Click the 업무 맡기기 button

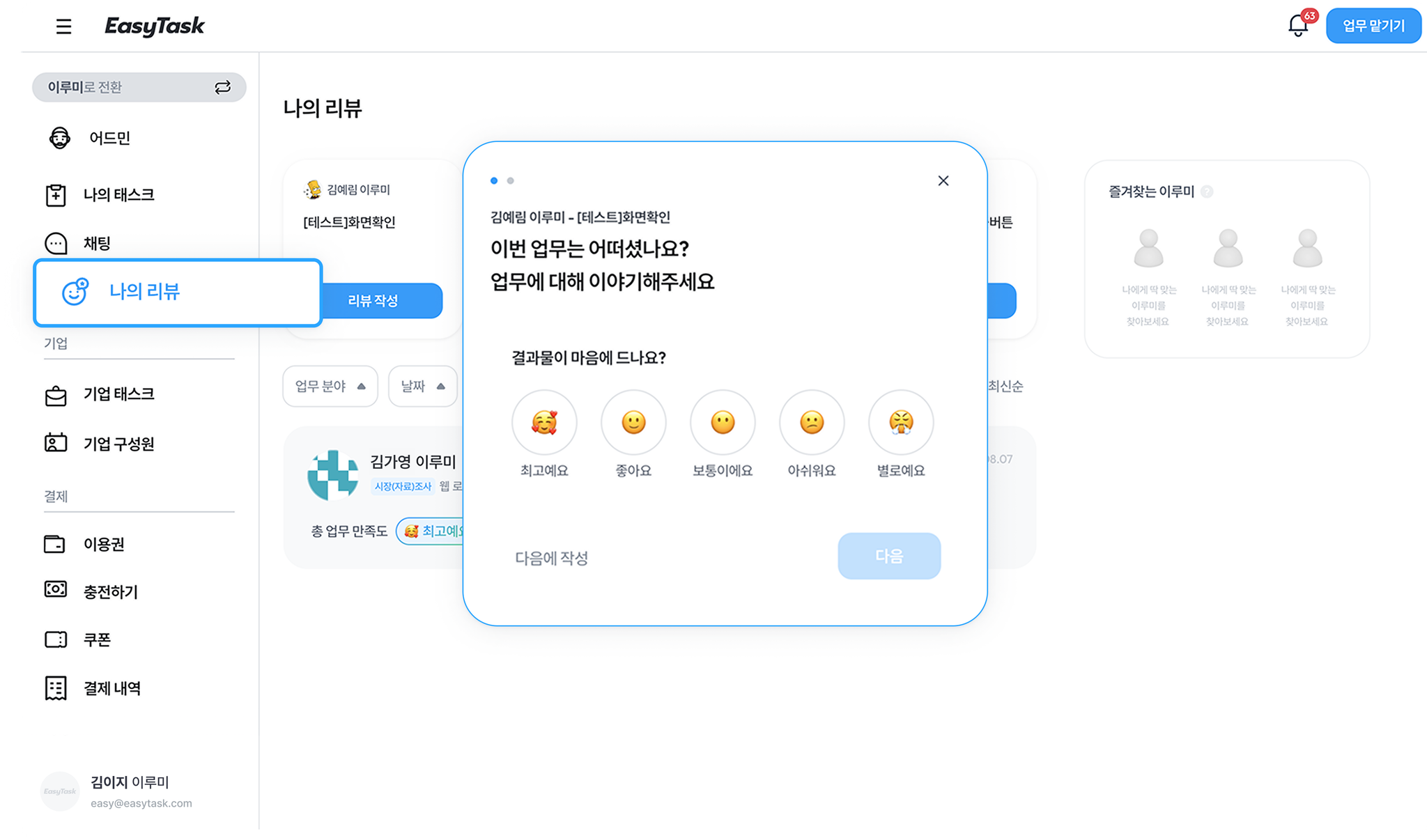click(1373, 26)
